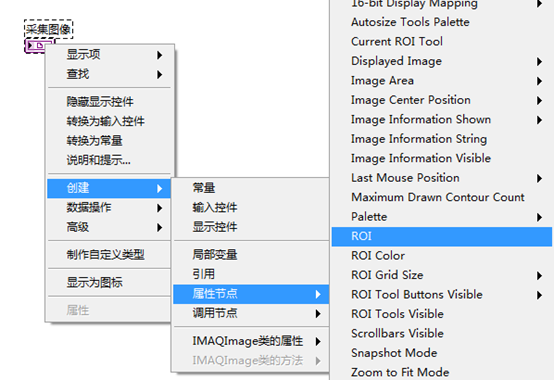554x380 pixels.
Task: Expand the 显示项 submenu arrow
Action: pyautogui.click(x=160, y=55)
